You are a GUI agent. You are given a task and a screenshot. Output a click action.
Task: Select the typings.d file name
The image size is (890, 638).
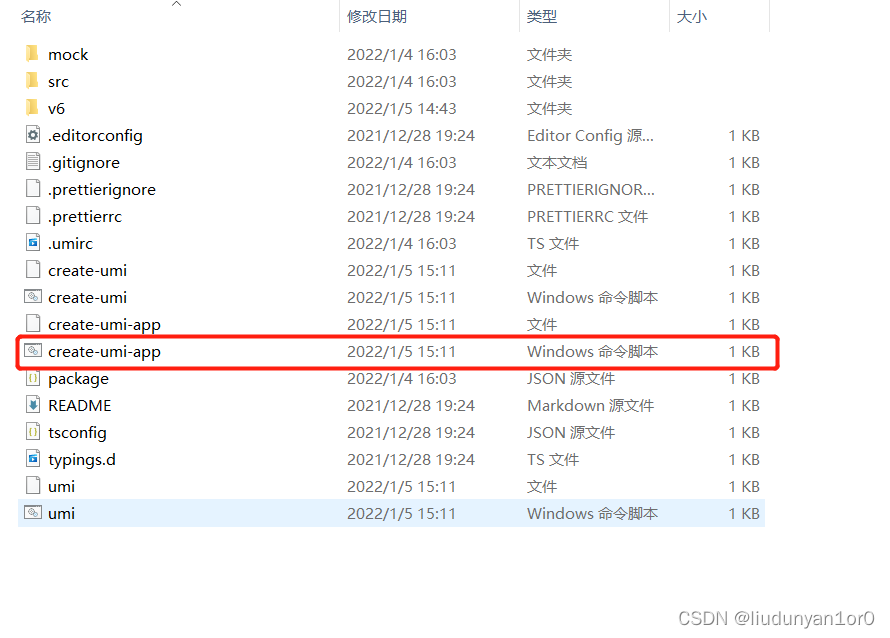(82, 460)
